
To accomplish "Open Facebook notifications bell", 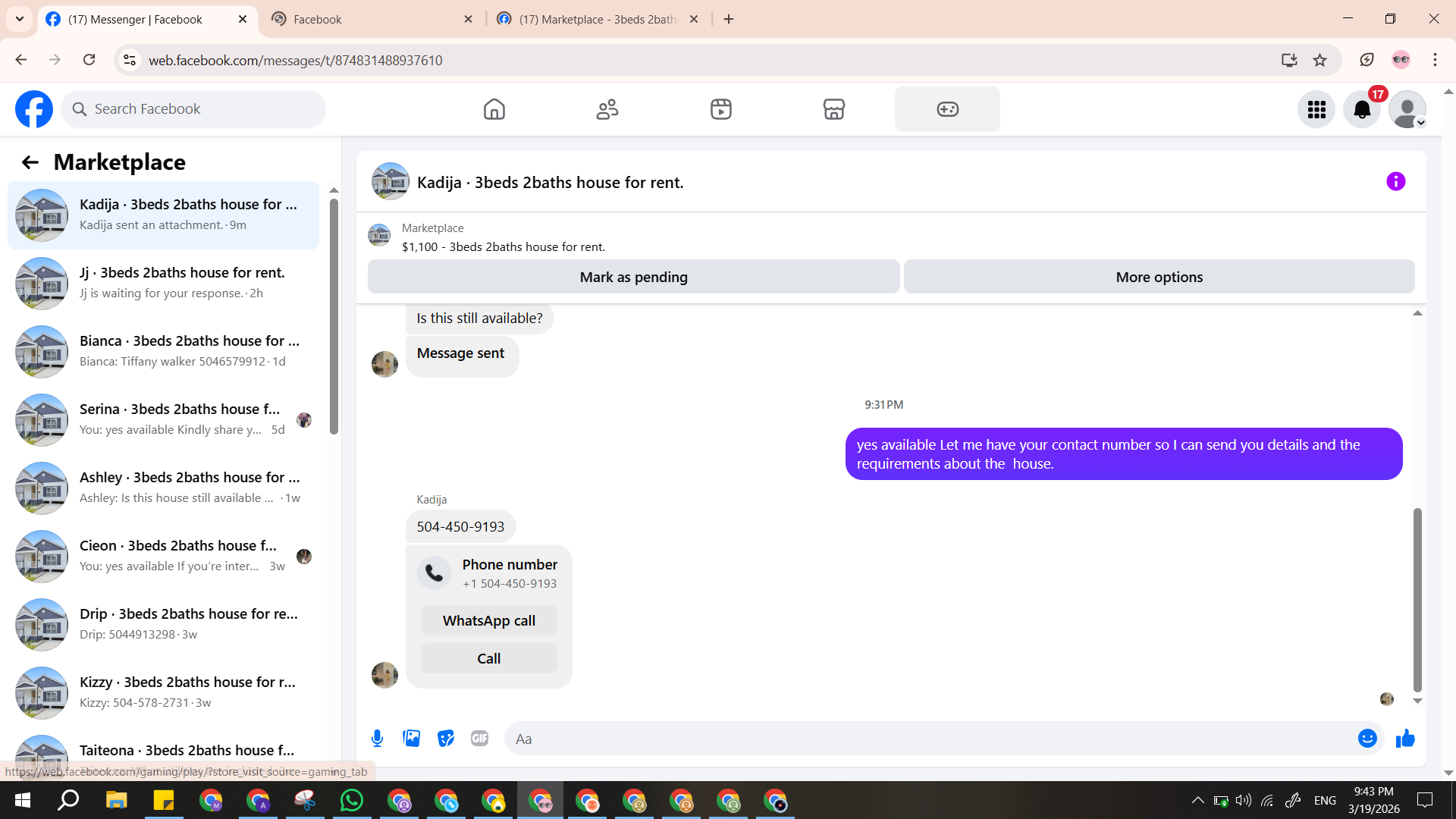I will [x=1362, y=110].
